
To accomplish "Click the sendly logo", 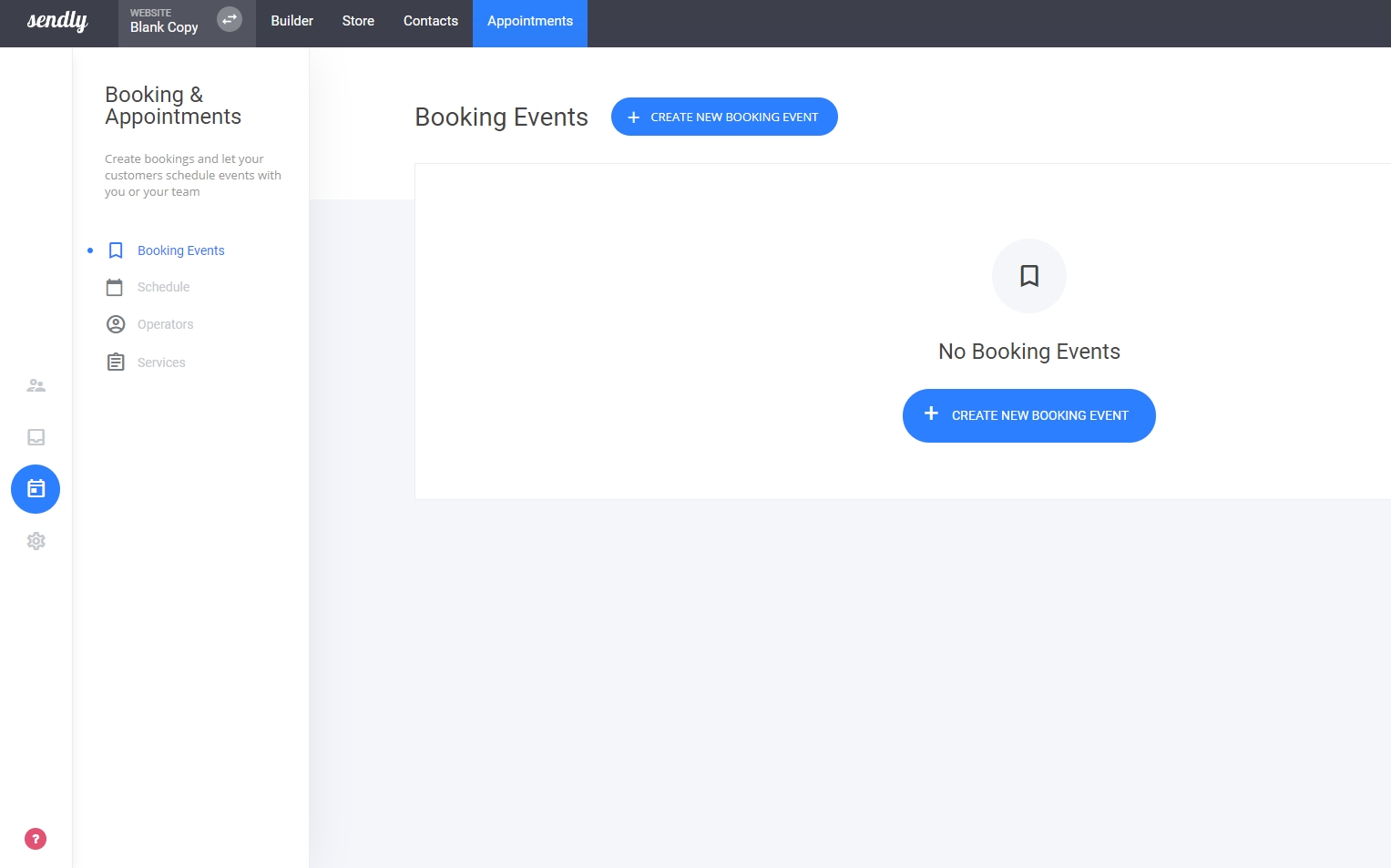I will point(57,21).
